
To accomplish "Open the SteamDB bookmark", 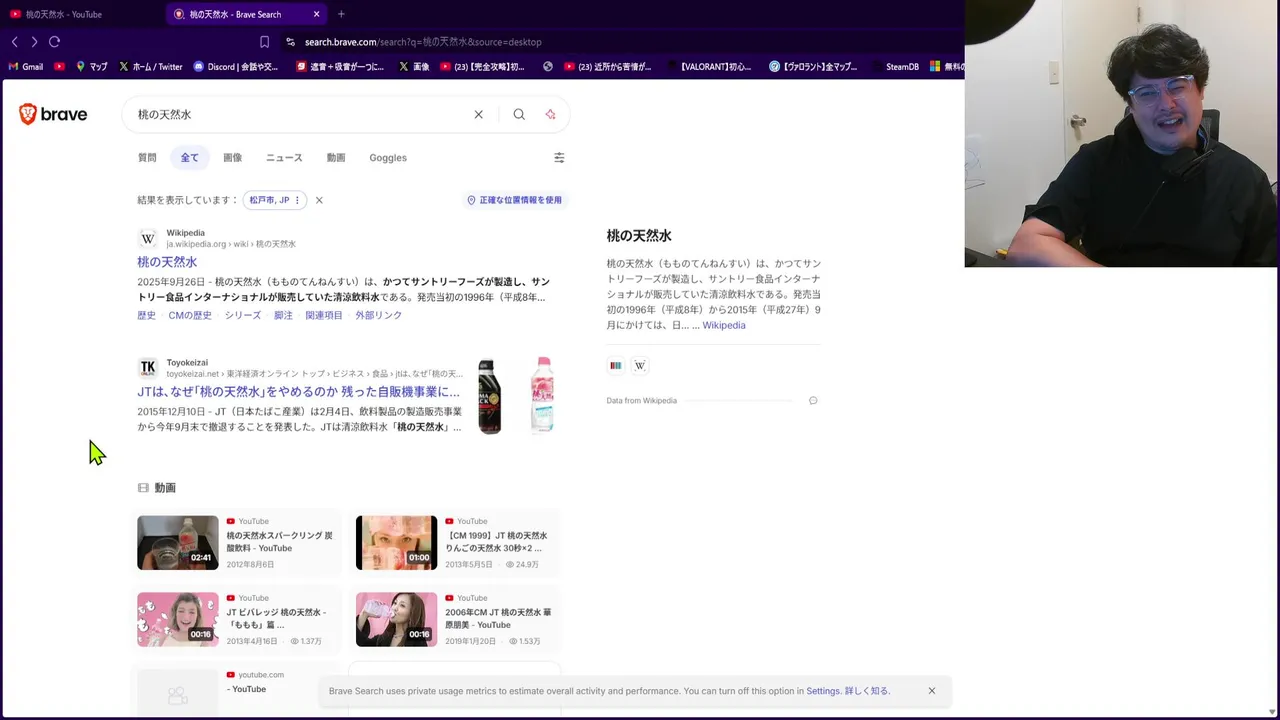I will 895,67.
